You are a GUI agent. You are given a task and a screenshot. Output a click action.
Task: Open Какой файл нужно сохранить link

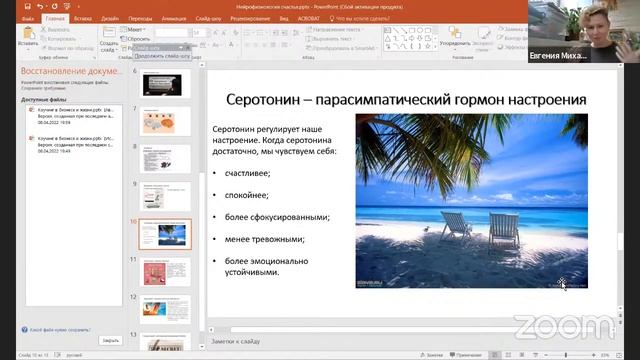[x=60, y=330]
